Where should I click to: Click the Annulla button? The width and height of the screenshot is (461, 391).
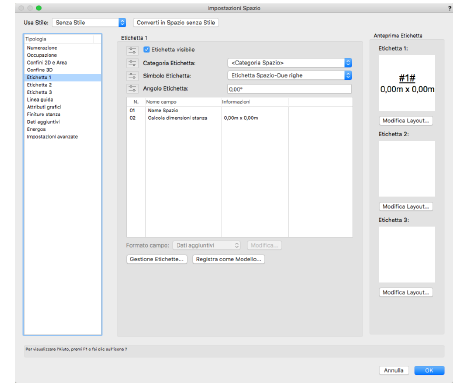tap(394, 370)
